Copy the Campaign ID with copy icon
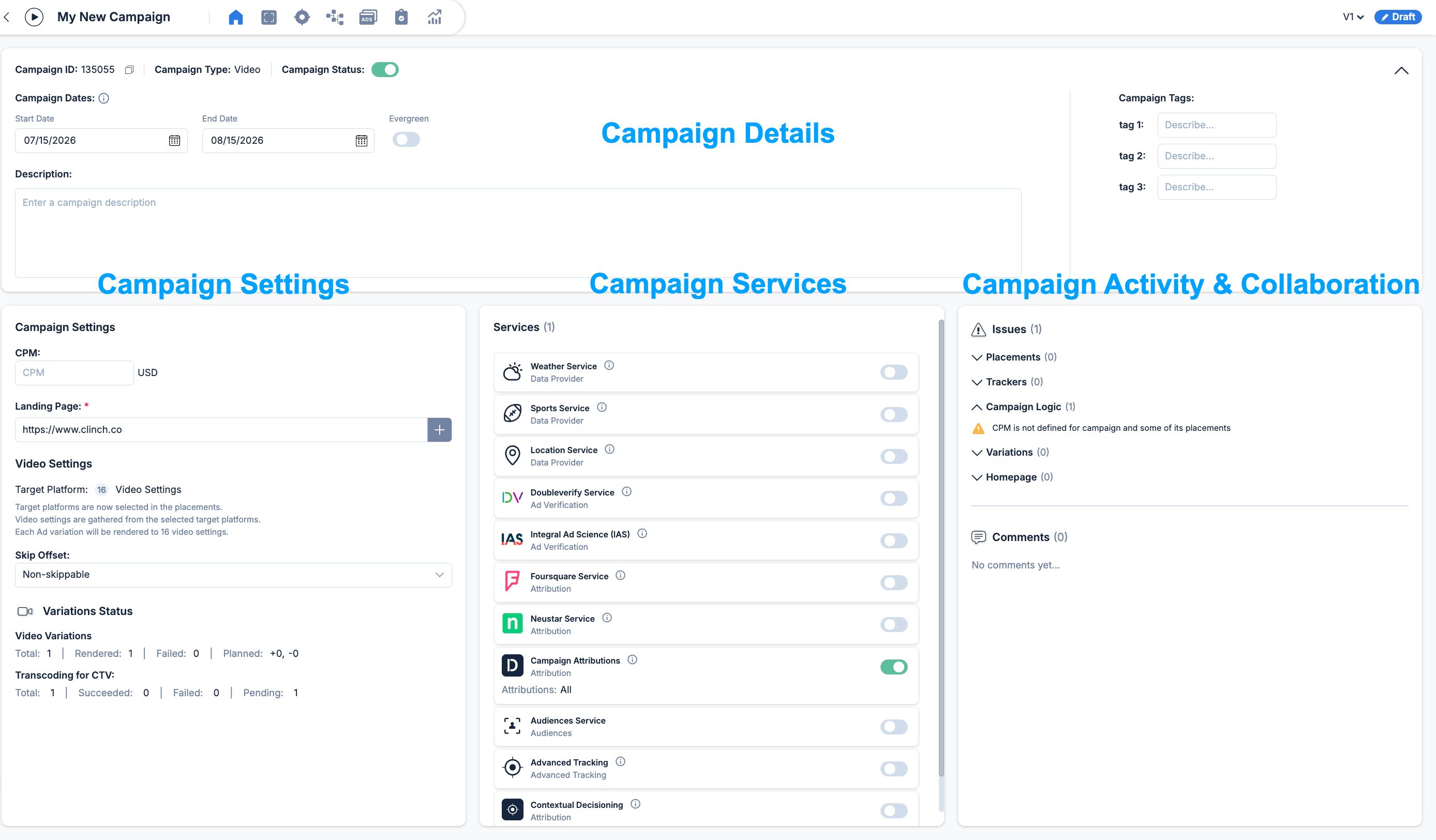This screenshot has width=1436, height=840. pyautogui.click(x=129, y=69)
